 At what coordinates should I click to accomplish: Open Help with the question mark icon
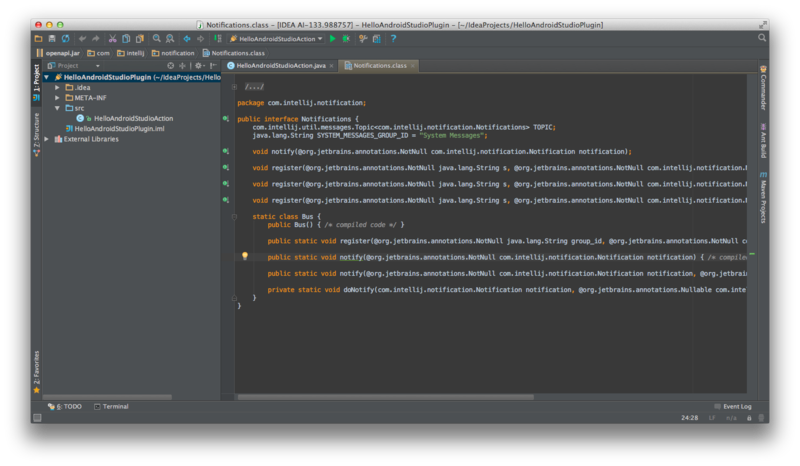(393, 38)
